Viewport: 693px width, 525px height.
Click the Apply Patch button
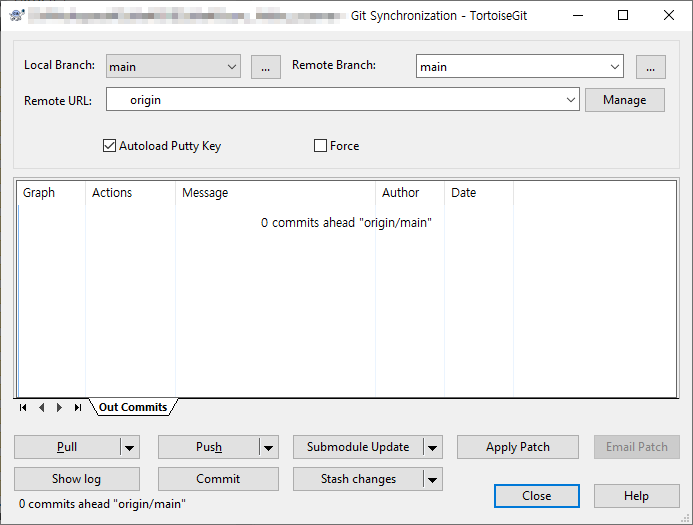point(518,447)
